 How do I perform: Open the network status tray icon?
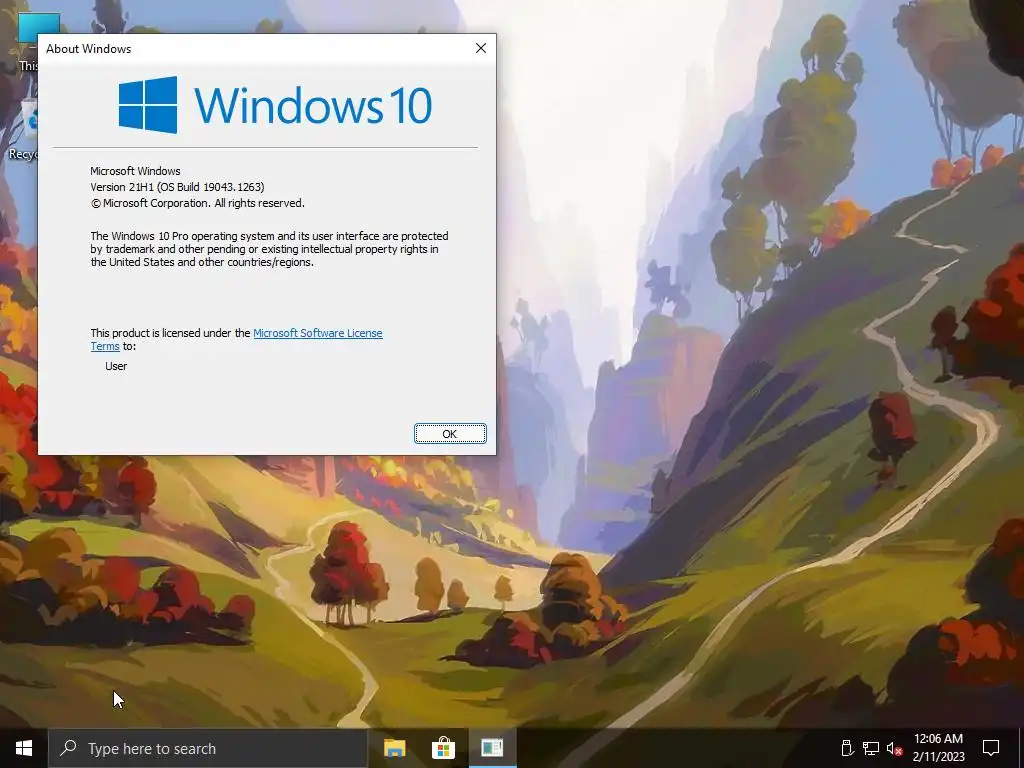point(871,748)
